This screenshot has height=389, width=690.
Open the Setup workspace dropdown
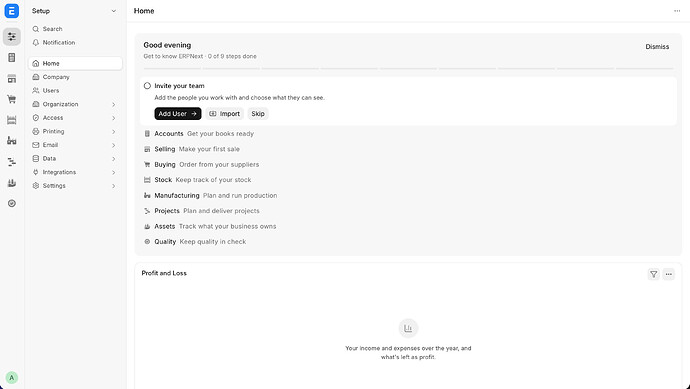pyautogui.click(x=74, y=11)
